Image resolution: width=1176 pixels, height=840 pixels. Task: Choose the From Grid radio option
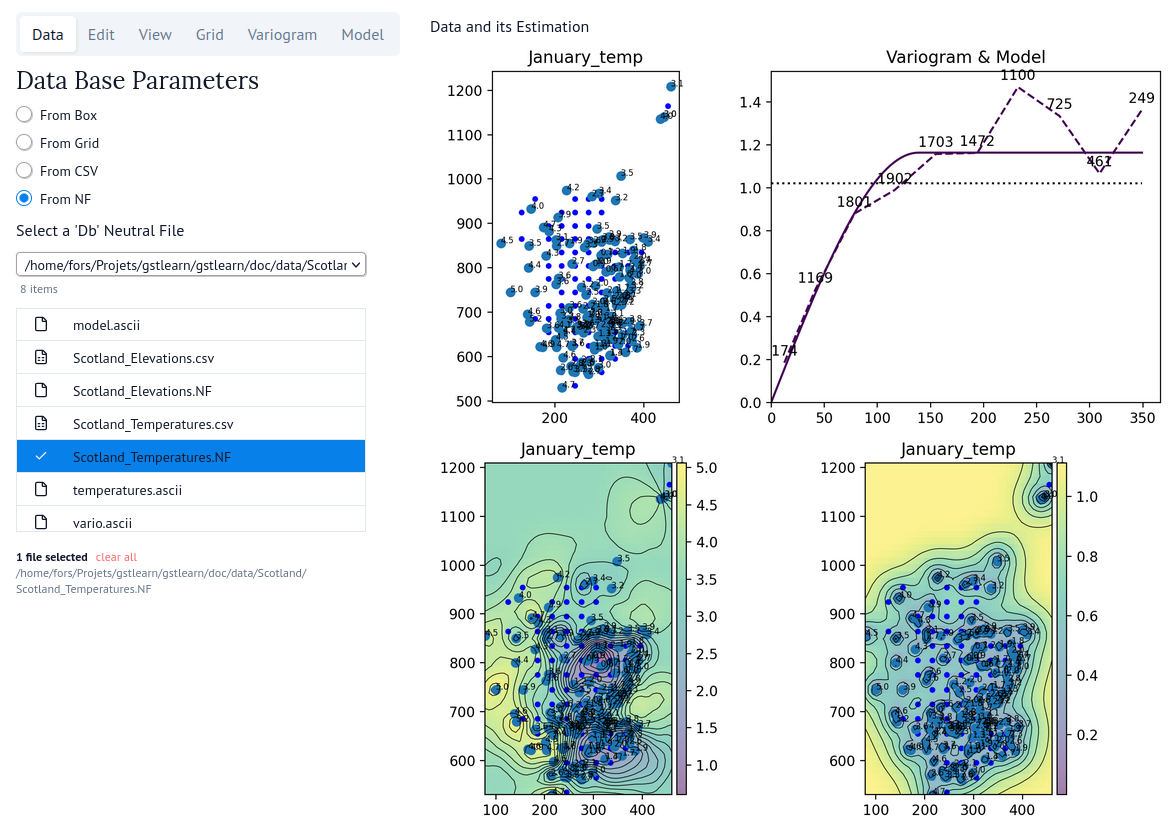coord(25,143)
